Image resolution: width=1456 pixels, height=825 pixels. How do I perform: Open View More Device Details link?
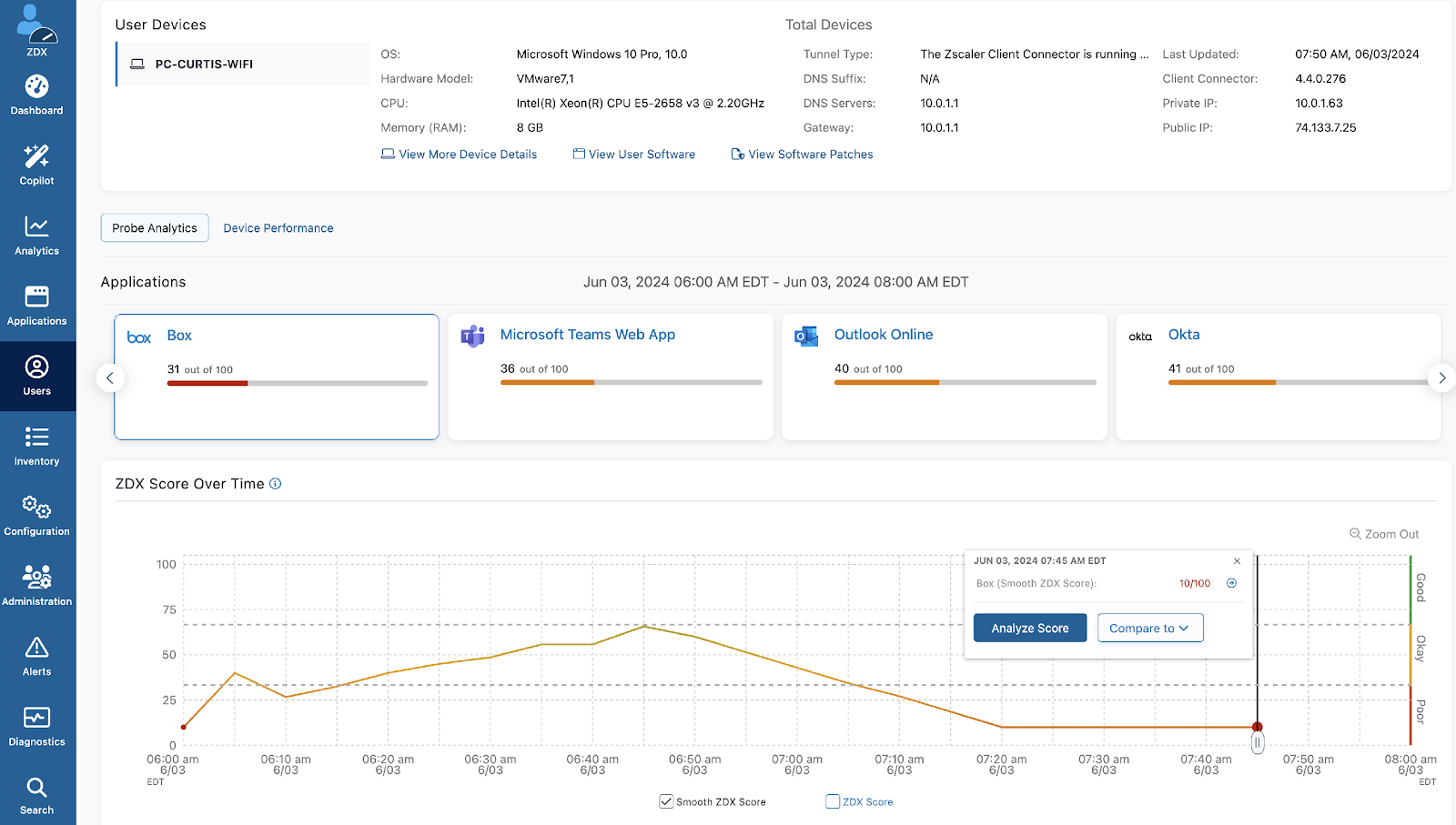(459, 155)
